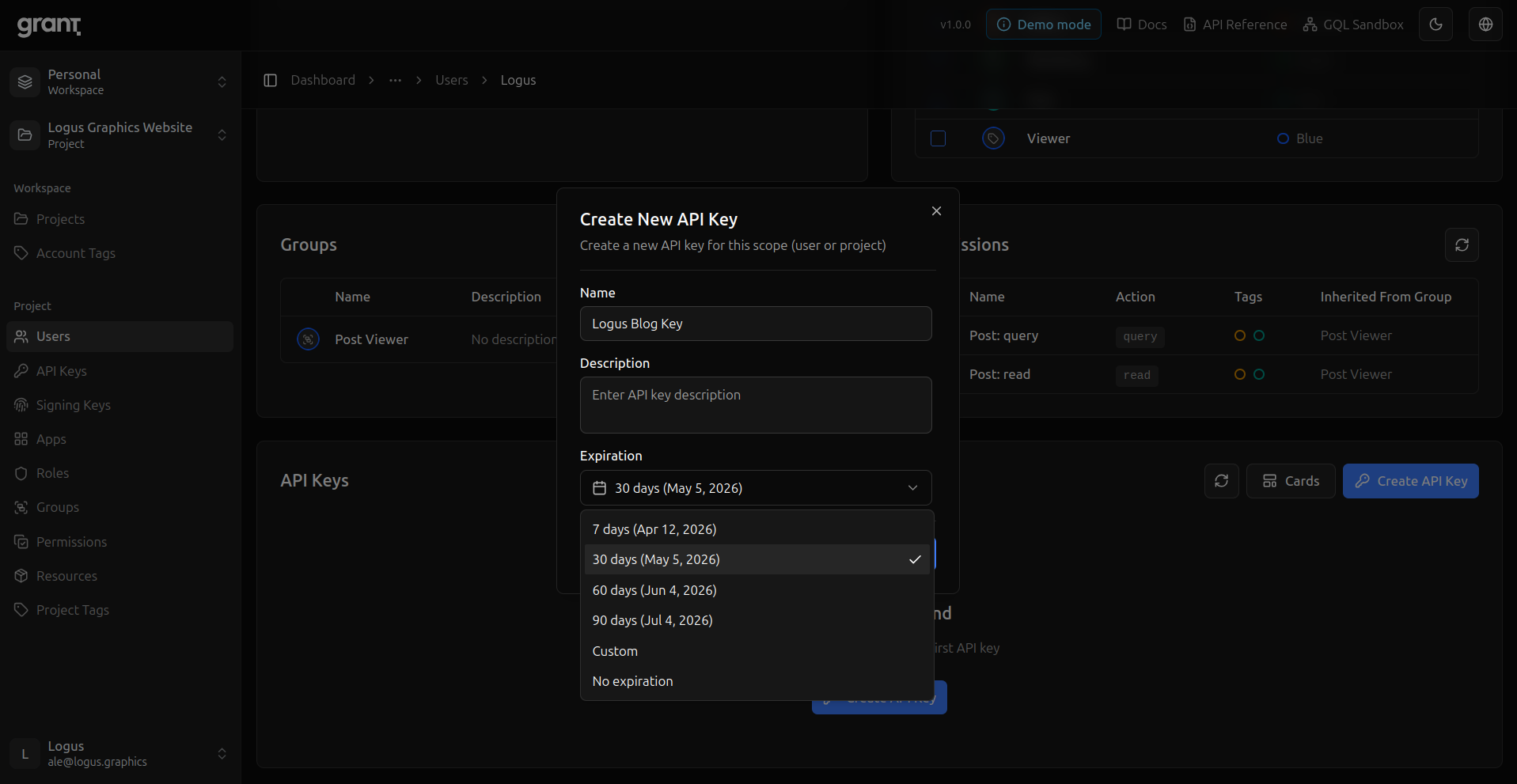Click the Logus Graphics Website folder icon
Screen dimensions: 1517x784
pyautogui.click(x=25, y=135)
